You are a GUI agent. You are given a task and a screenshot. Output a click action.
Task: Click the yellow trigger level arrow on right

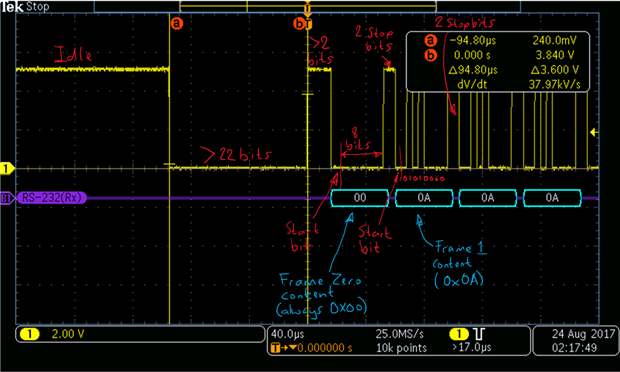[594, 132]
